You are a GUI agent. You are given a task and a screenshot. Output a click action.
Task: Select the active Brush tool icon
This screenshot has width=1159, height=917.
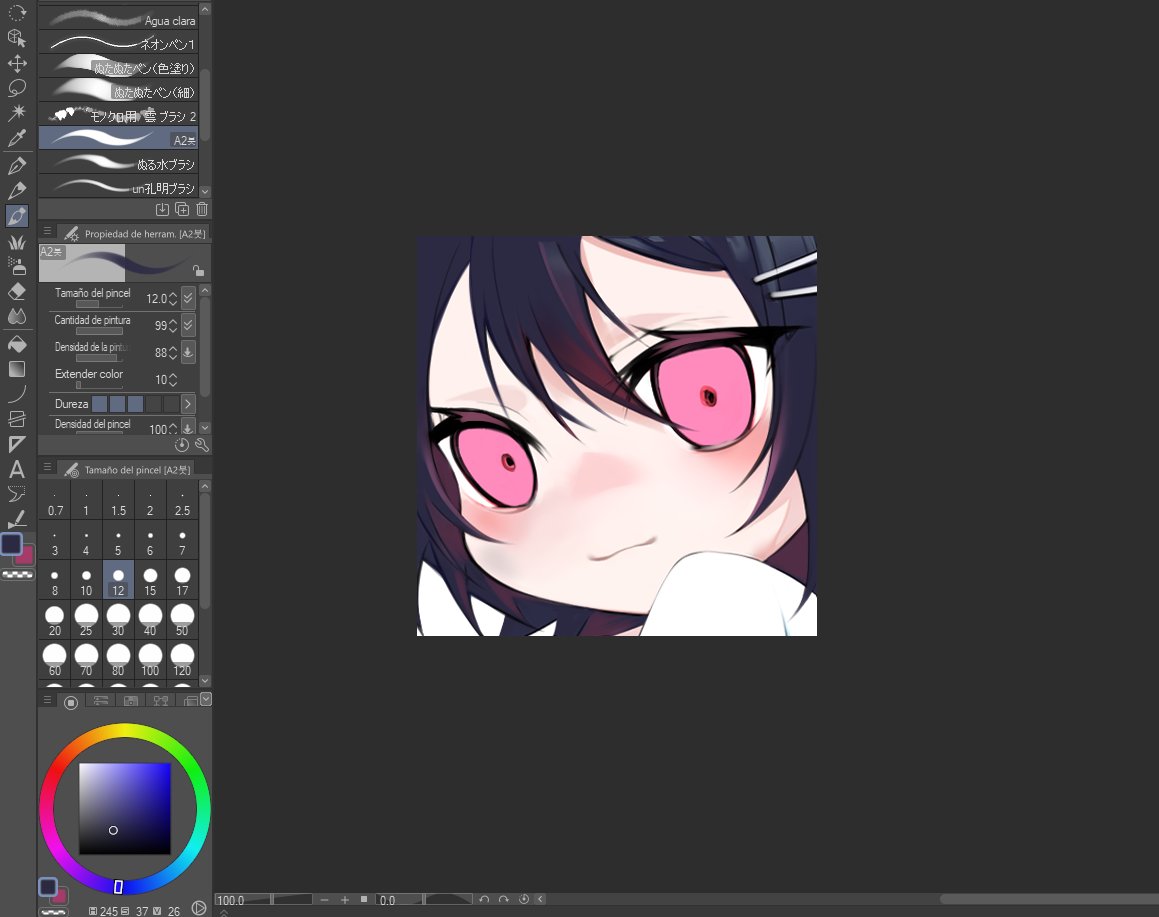click(16, 216)
